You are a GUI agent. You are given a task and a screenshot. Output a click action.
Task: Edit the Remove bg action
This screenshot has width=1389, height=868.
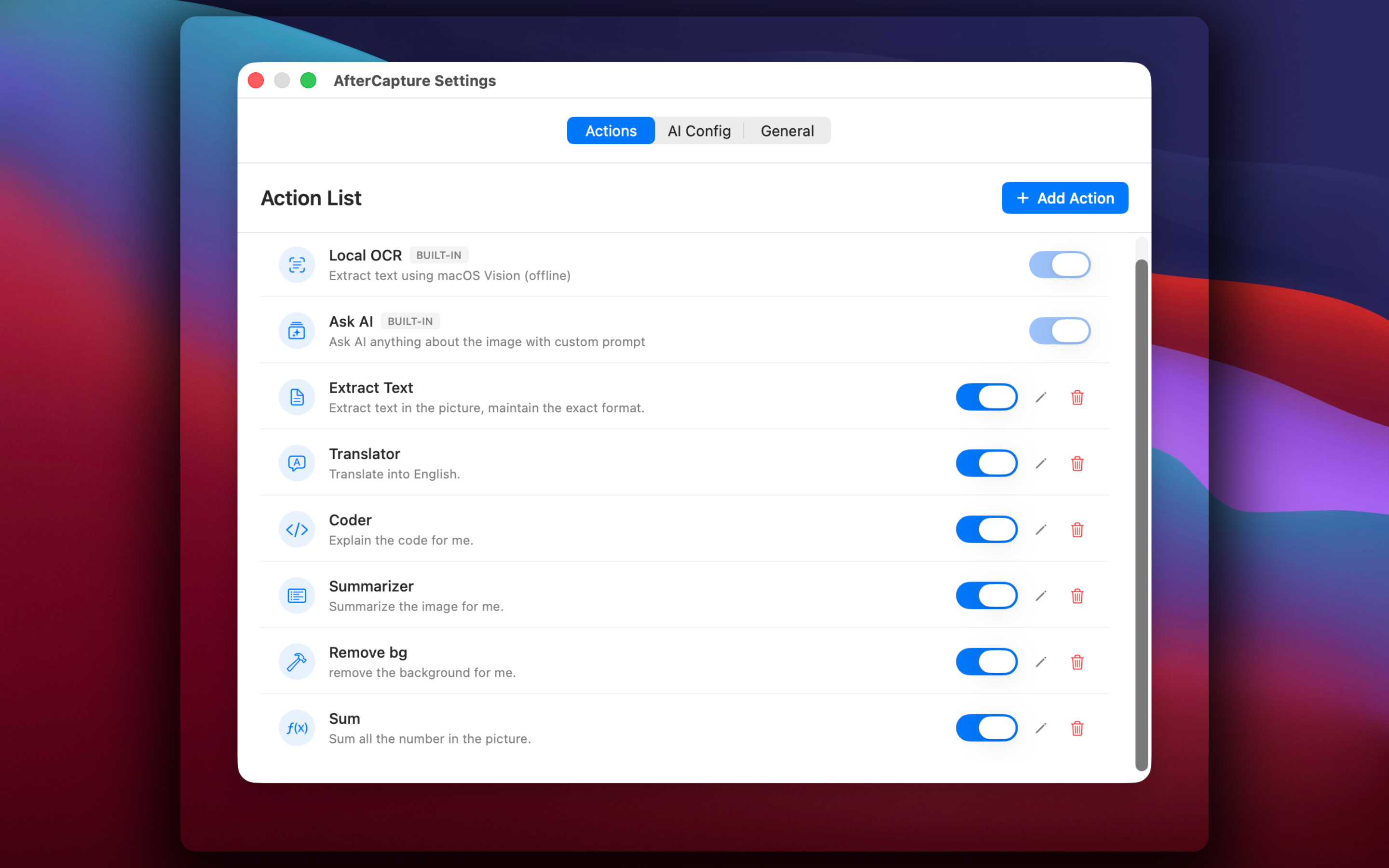click(1041, 662)
